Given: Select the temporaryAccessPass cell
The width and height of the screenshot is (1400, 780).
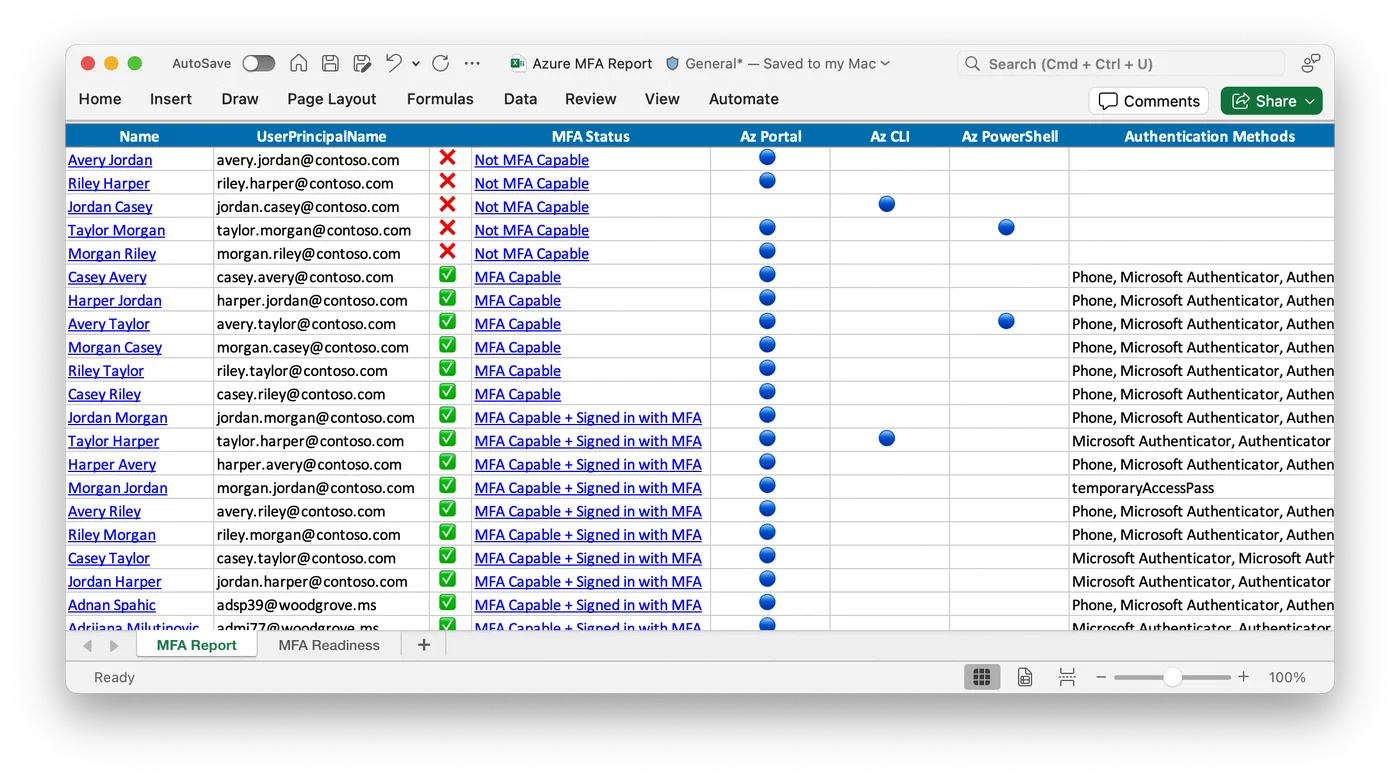Looking at the screenshot, I should 1202,488.
